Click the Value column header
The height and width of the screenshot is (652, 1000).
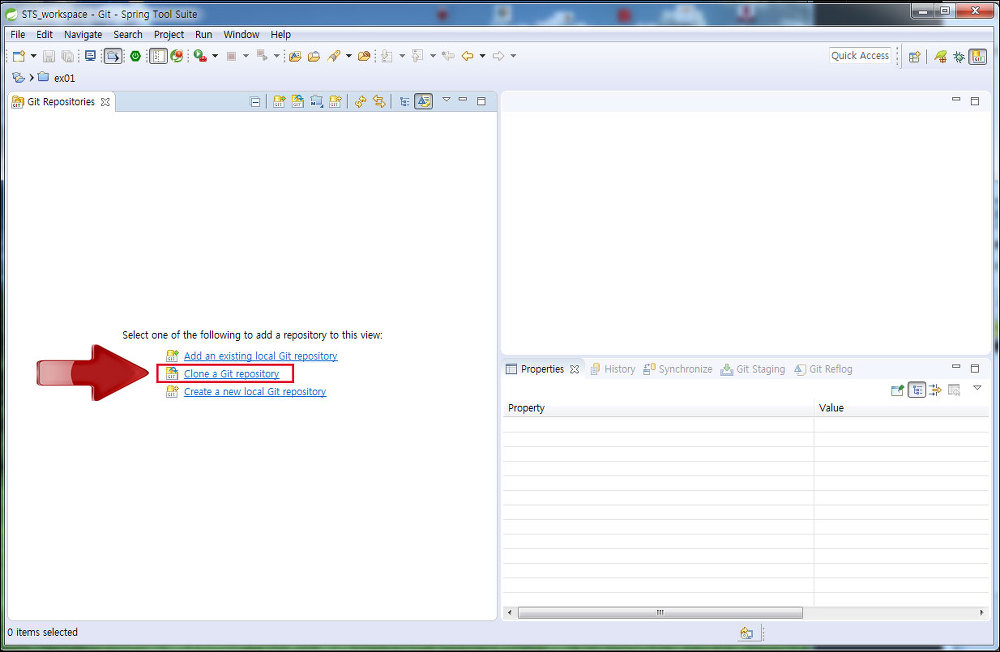[x=902, y=408]
